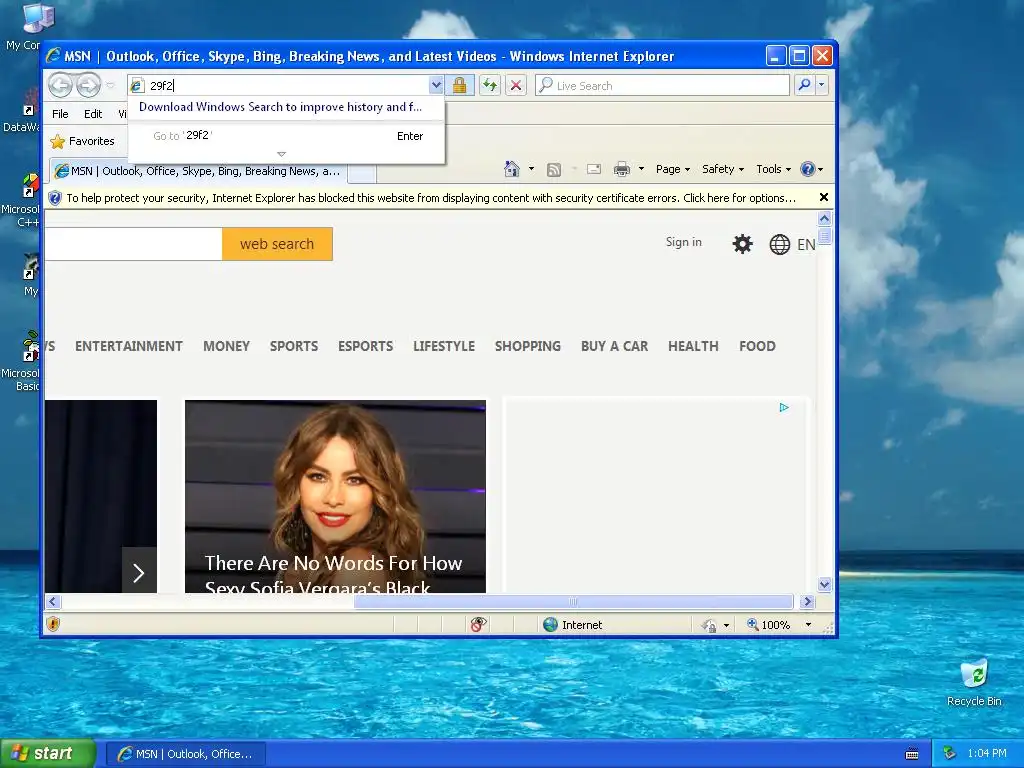Image resolution: width=1024 pixels, height=768 pixels.
Task: Open search provider options dropdown
Action: pos(822,85)
